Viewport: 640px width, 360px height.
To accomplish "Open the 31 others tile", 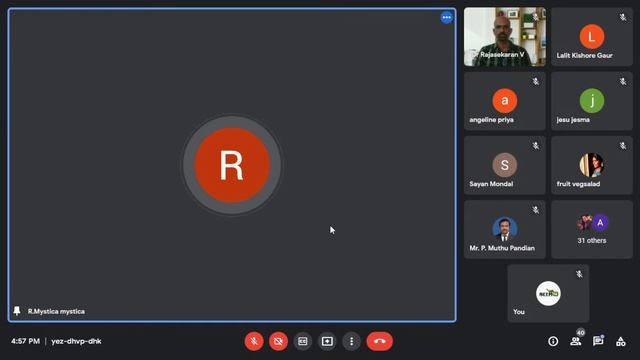I will pos(592,229).
